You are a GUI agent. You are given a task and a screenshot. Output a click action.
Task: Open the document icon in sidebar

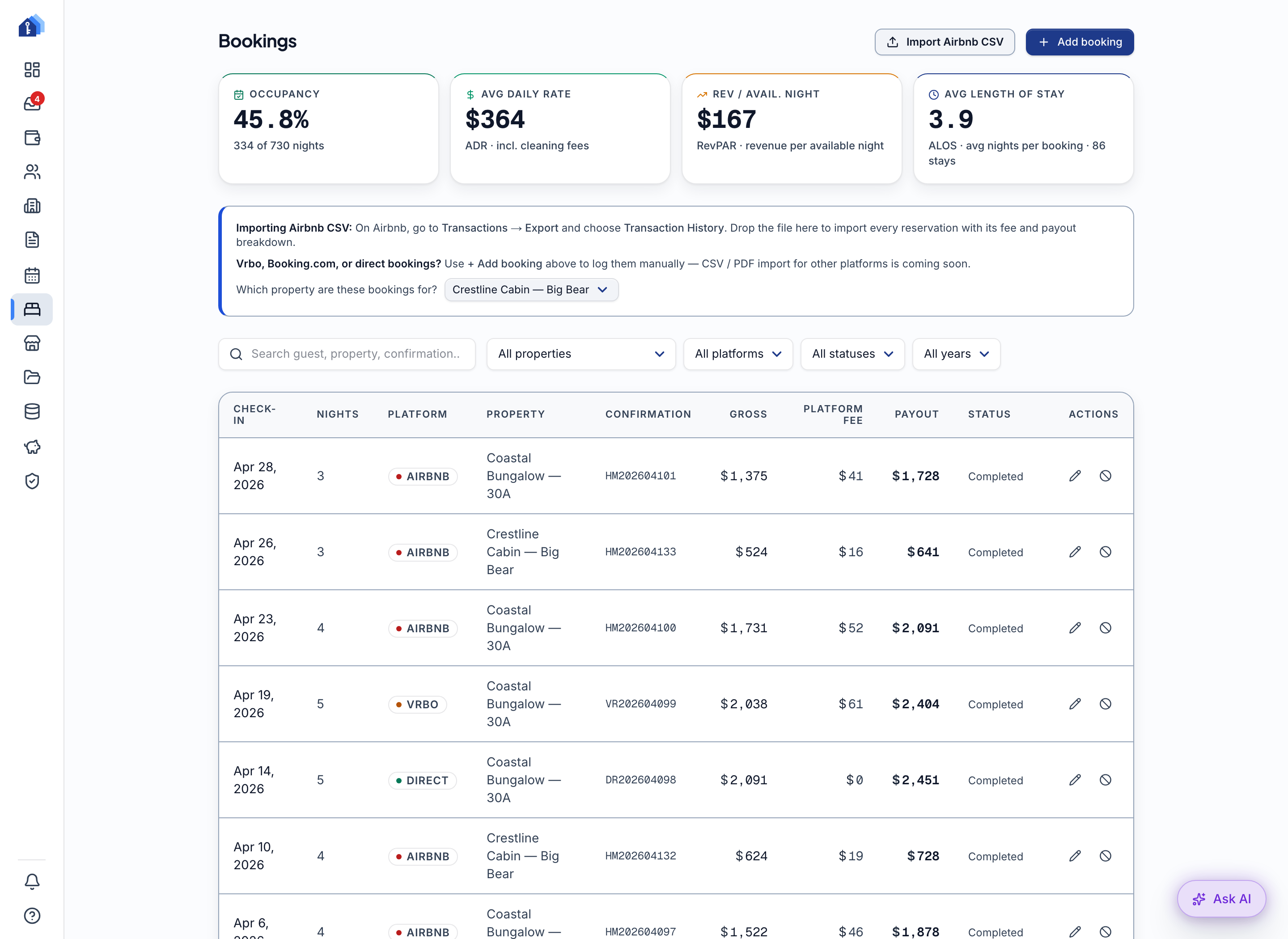pyautogui.click(x=32, y=240)
